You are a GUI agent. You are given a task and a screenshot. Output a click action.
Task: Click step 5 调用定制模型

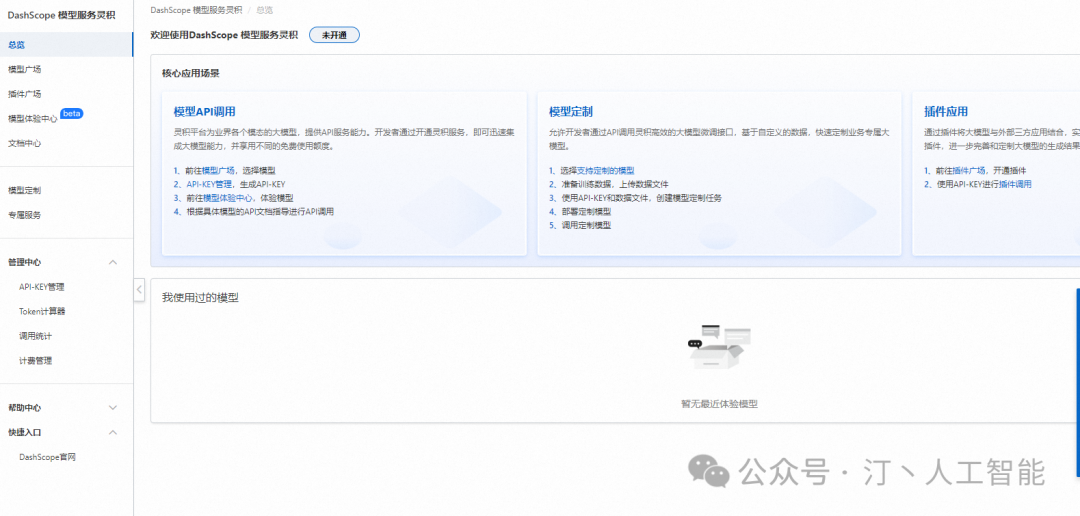580,225
